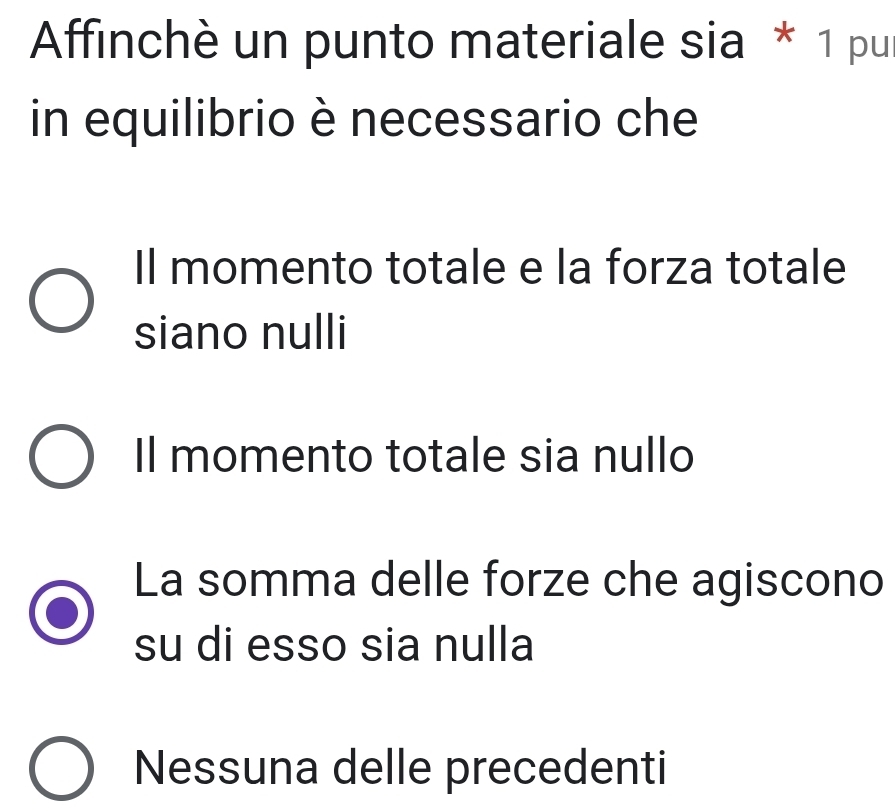Tick the last answer option's circle
Screen dimensions: 895x811
pos(63,768)
